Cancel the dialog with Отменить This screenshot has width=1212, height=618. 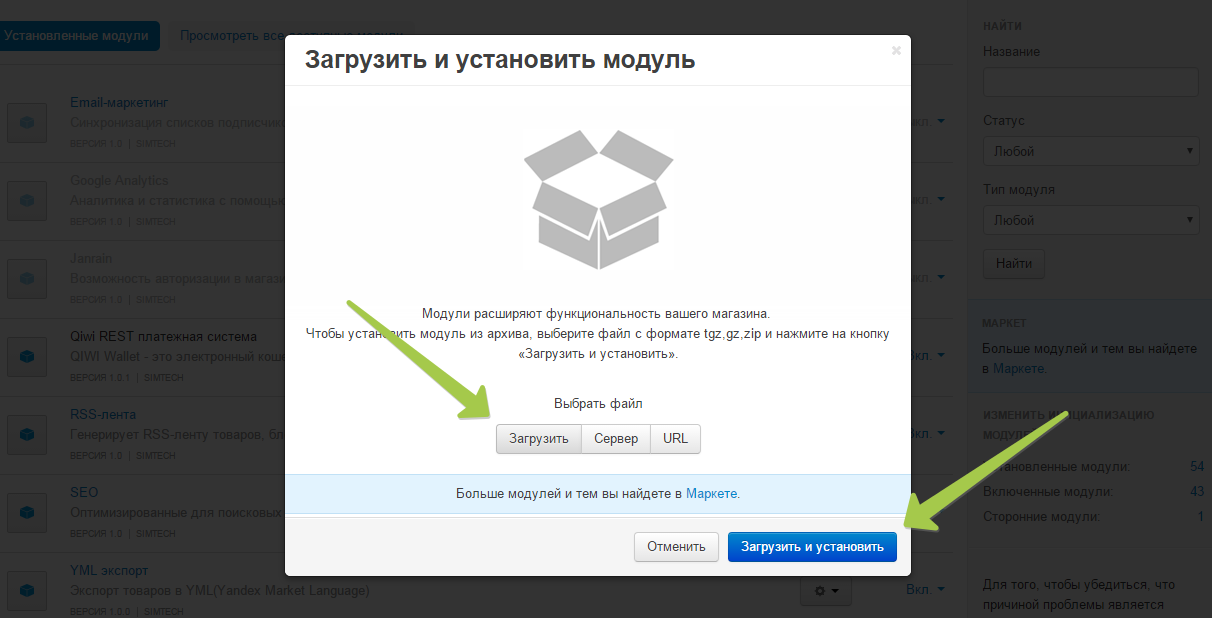(676, 547)
